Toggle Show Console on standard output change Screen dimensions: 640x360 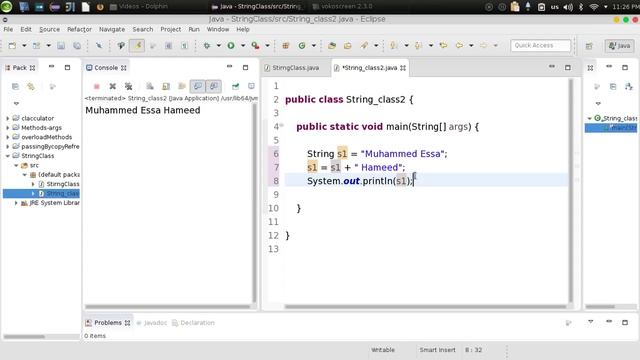coord(198,86)
